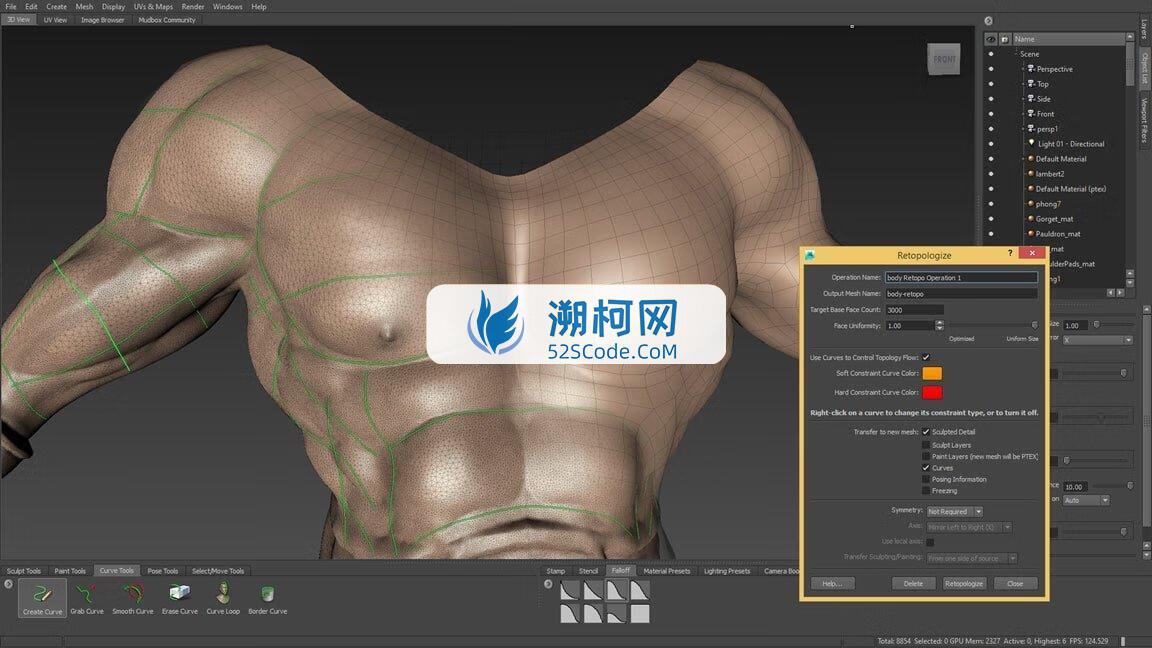The width and height of the screenshot is (1152, 648).
Task: Select the Create Curve tool
Action: [x=43, y=597]
